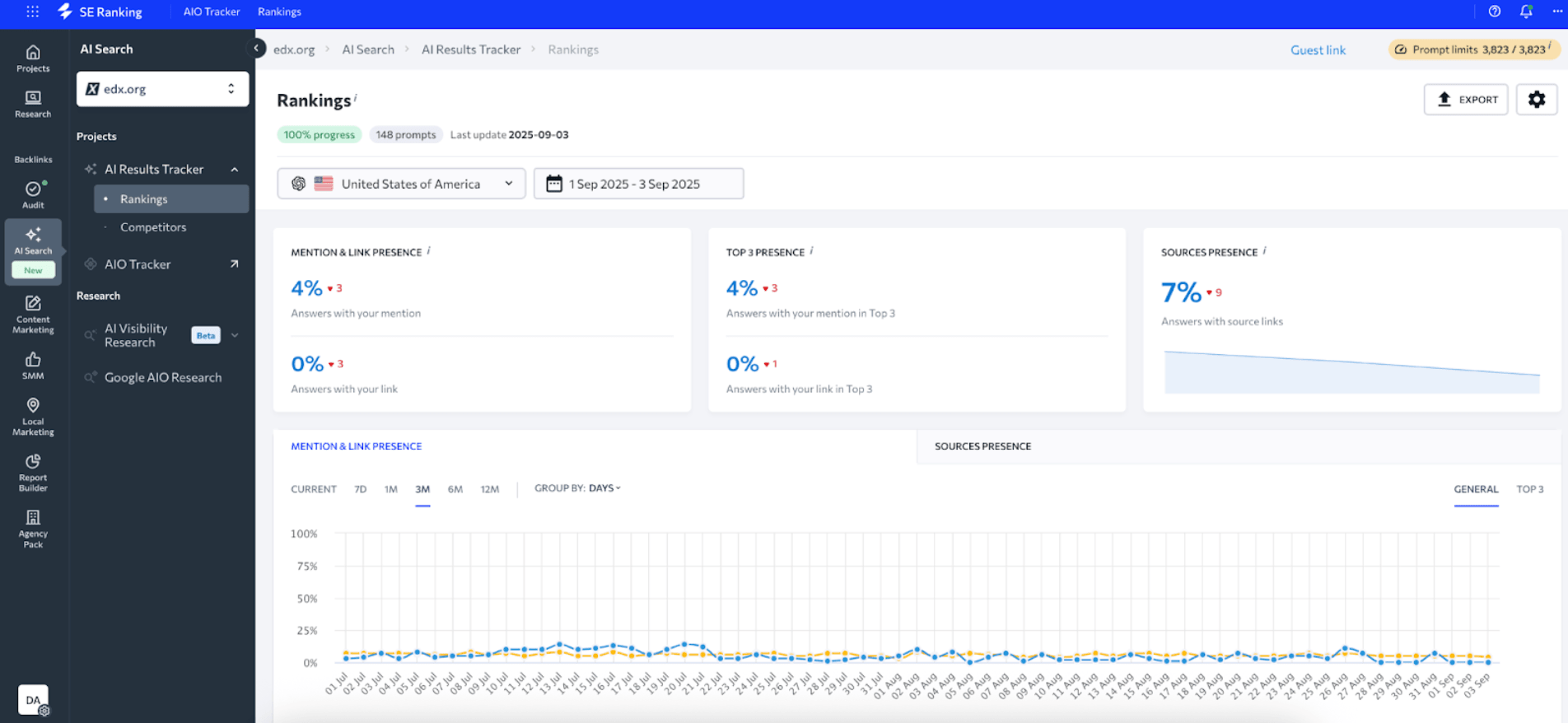Open the date range picker field

[638, 184]
